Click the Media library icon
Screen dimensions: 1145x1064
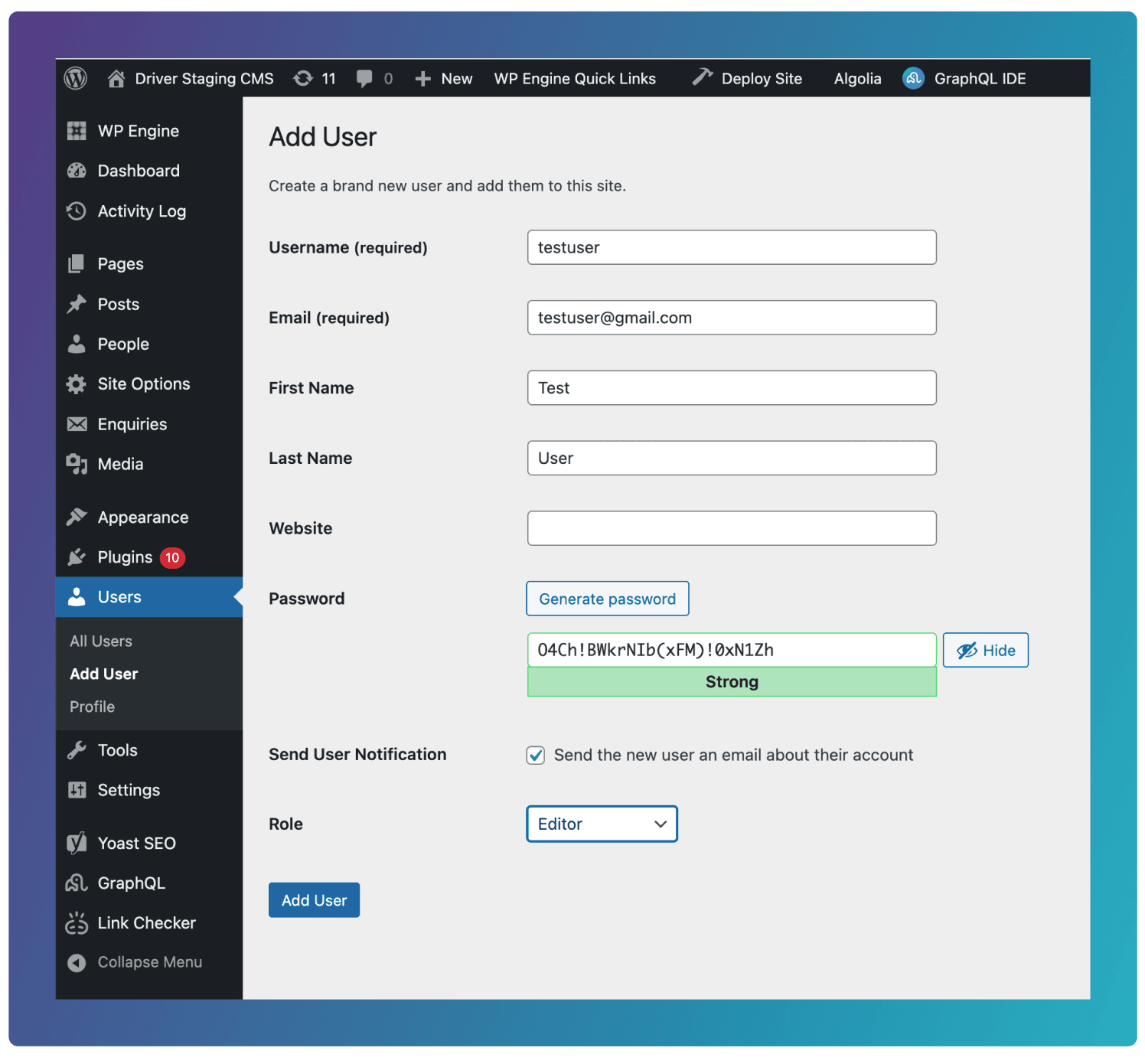pyautogui.click(x=77, y=464)
